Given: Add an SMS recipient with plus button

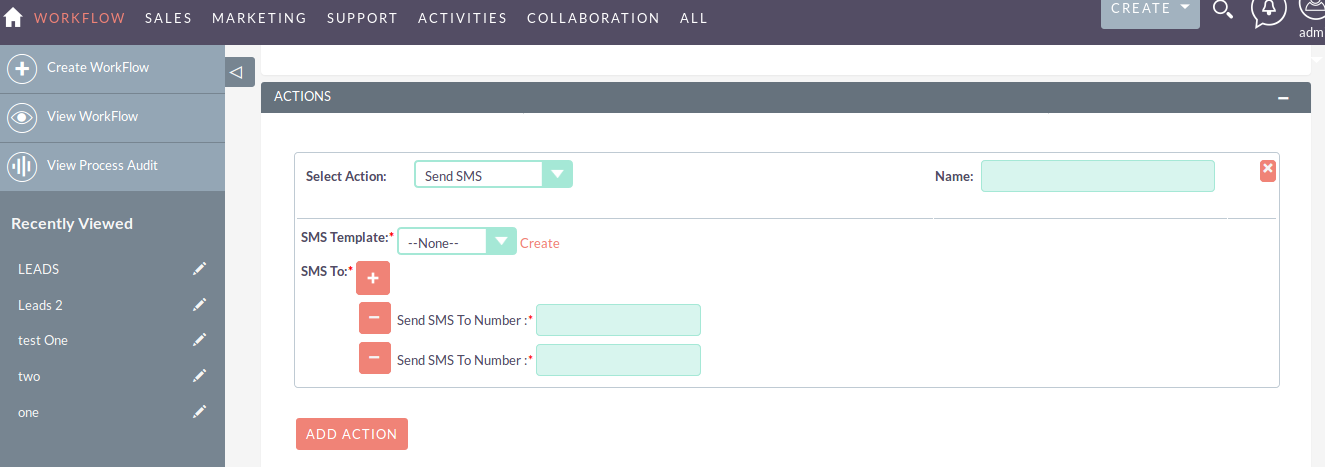Looking at the screenshot, I should 373,278.
